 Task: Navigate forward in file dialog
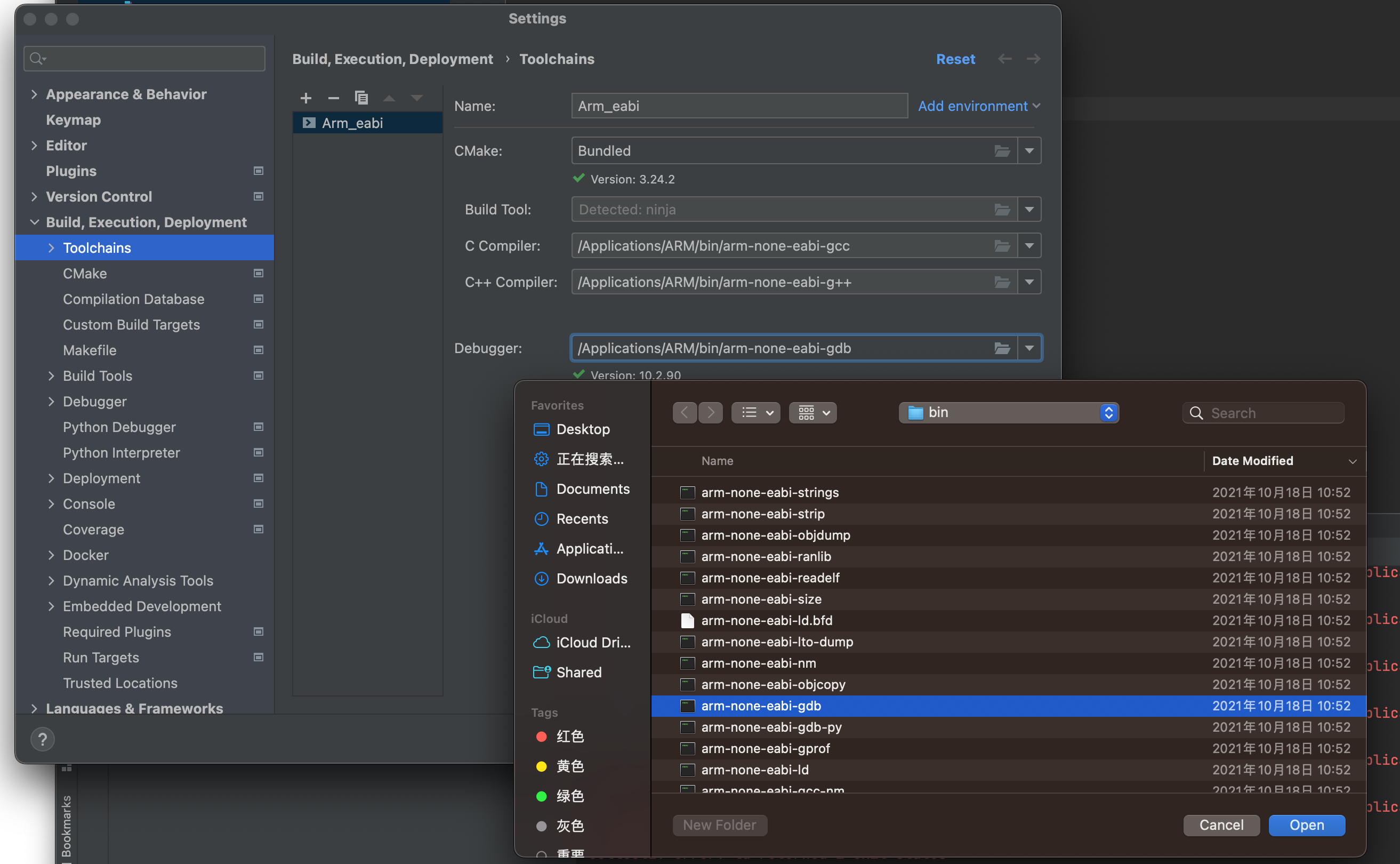click(x=711, y=413)
